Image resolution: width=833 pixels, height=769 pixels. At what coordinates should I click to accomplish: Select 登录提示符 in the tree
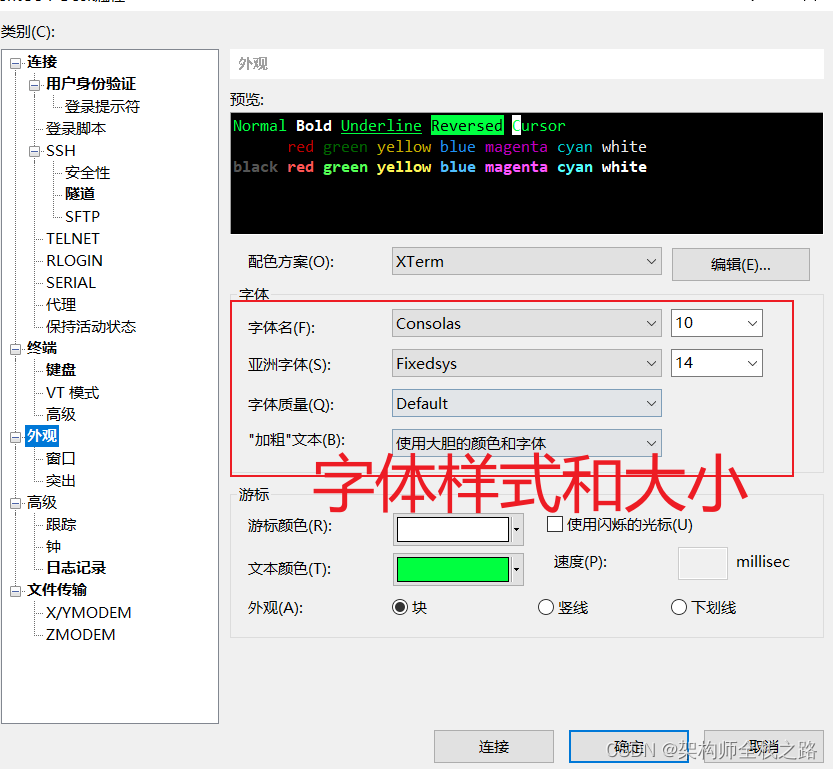(x=102, y=107)
